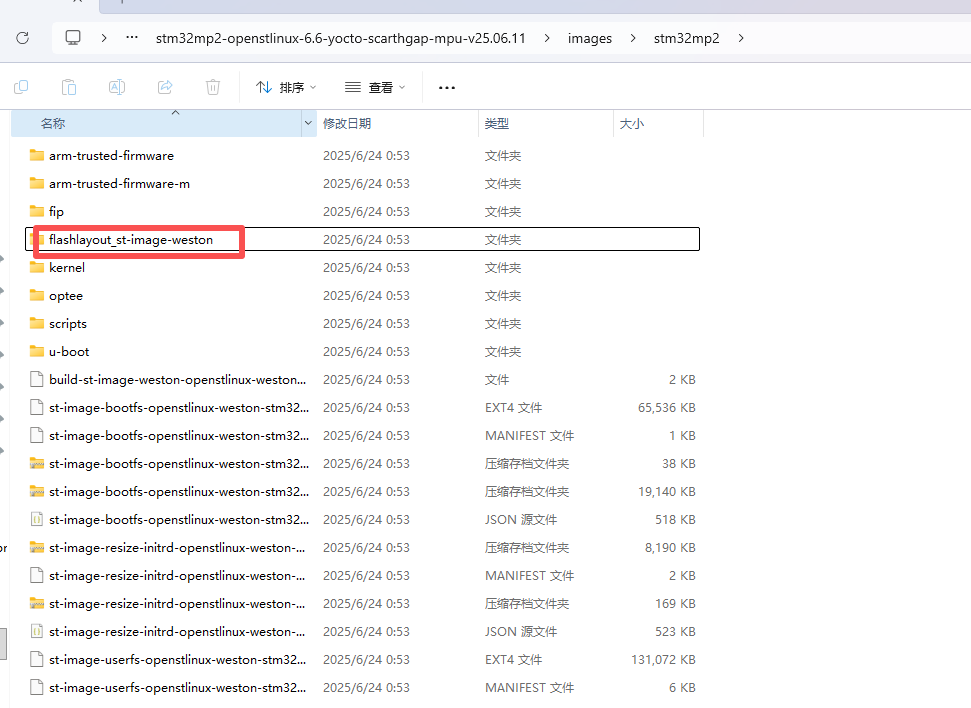Open the 名称 column filter dropdown arrow
Image resolution: width=971 pixels, height=708 pixels.
(308, 123)
